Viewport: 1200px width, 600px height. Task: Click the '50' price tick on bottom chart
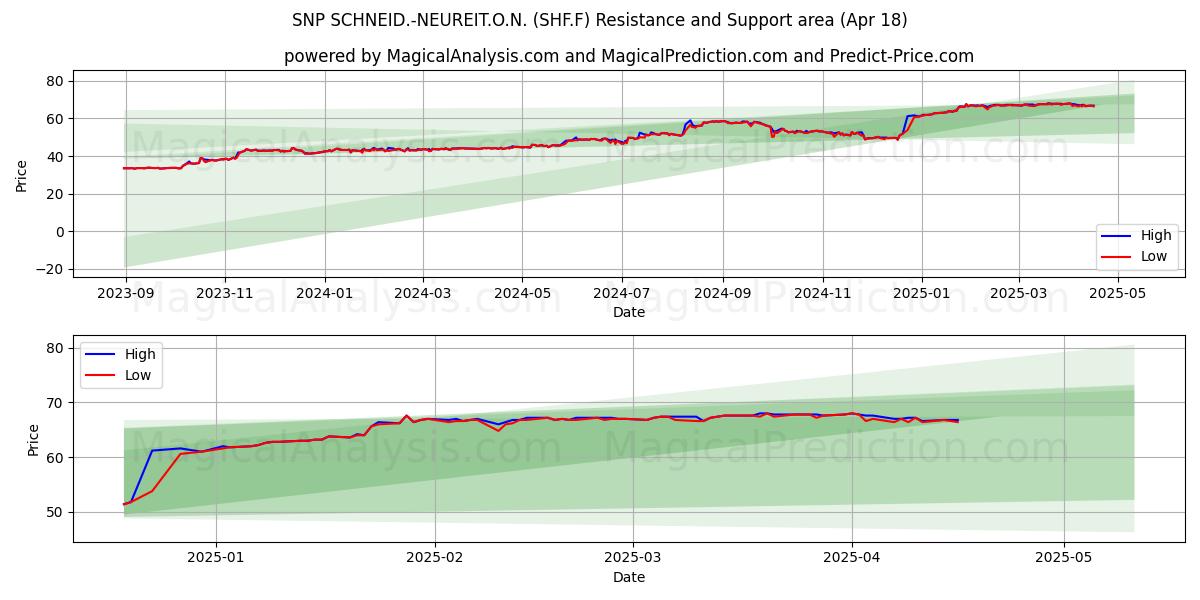(56, 512)
